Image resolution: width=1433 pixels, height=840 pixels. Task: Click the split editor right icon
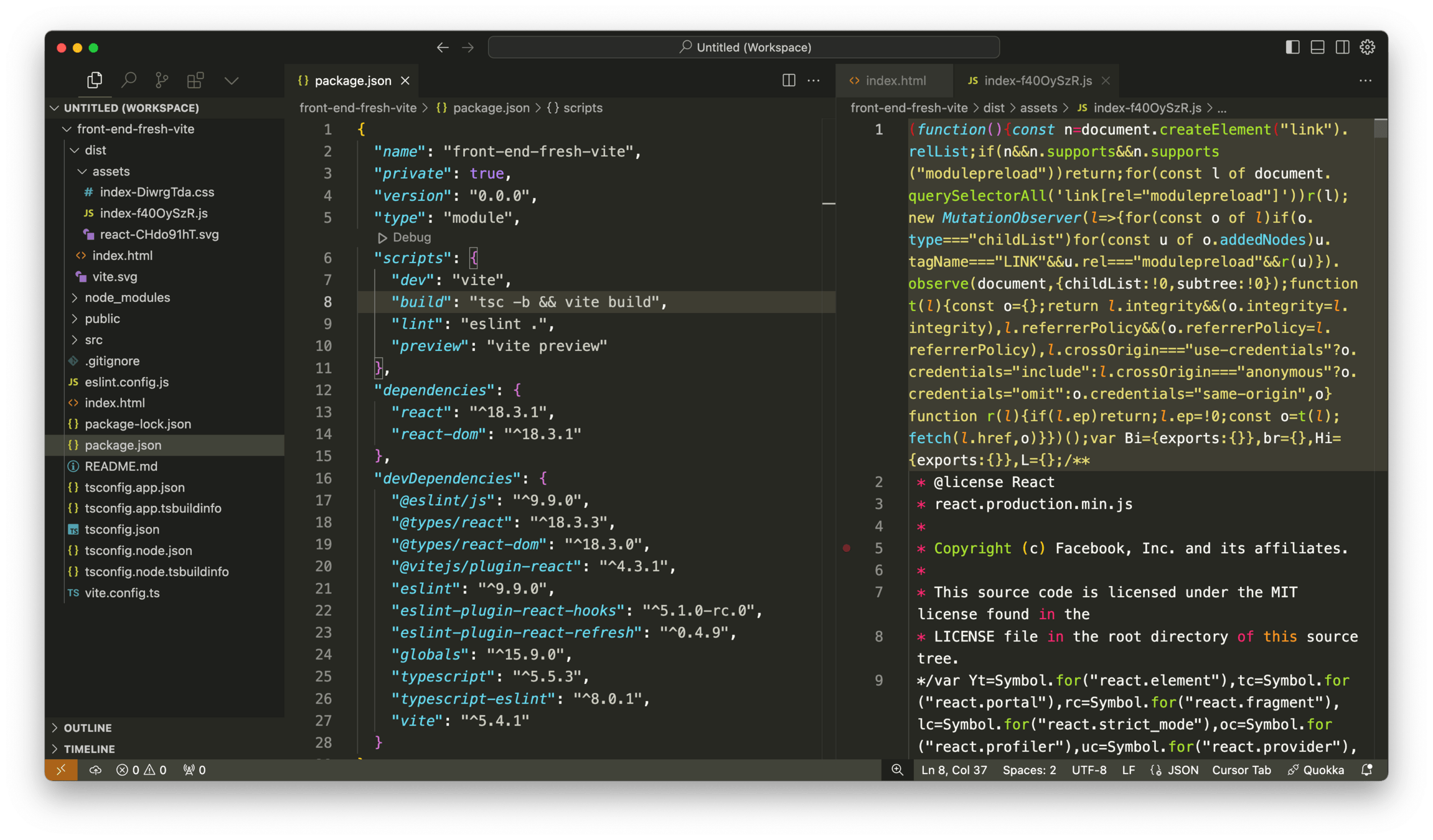tap(789, 80)
